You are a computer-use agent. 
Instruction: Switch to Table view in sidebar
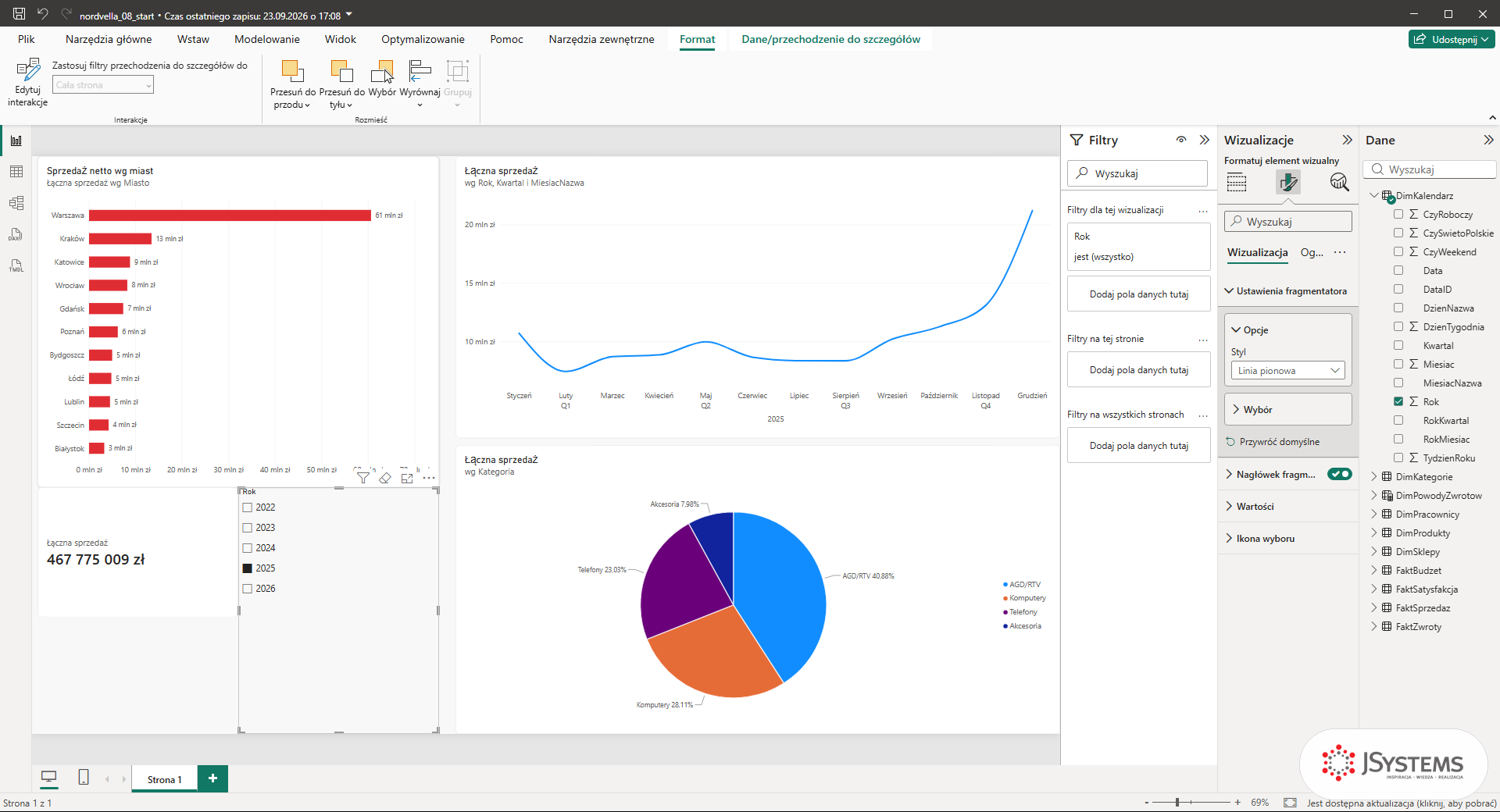pyautogui.click(x=16, y=172)
